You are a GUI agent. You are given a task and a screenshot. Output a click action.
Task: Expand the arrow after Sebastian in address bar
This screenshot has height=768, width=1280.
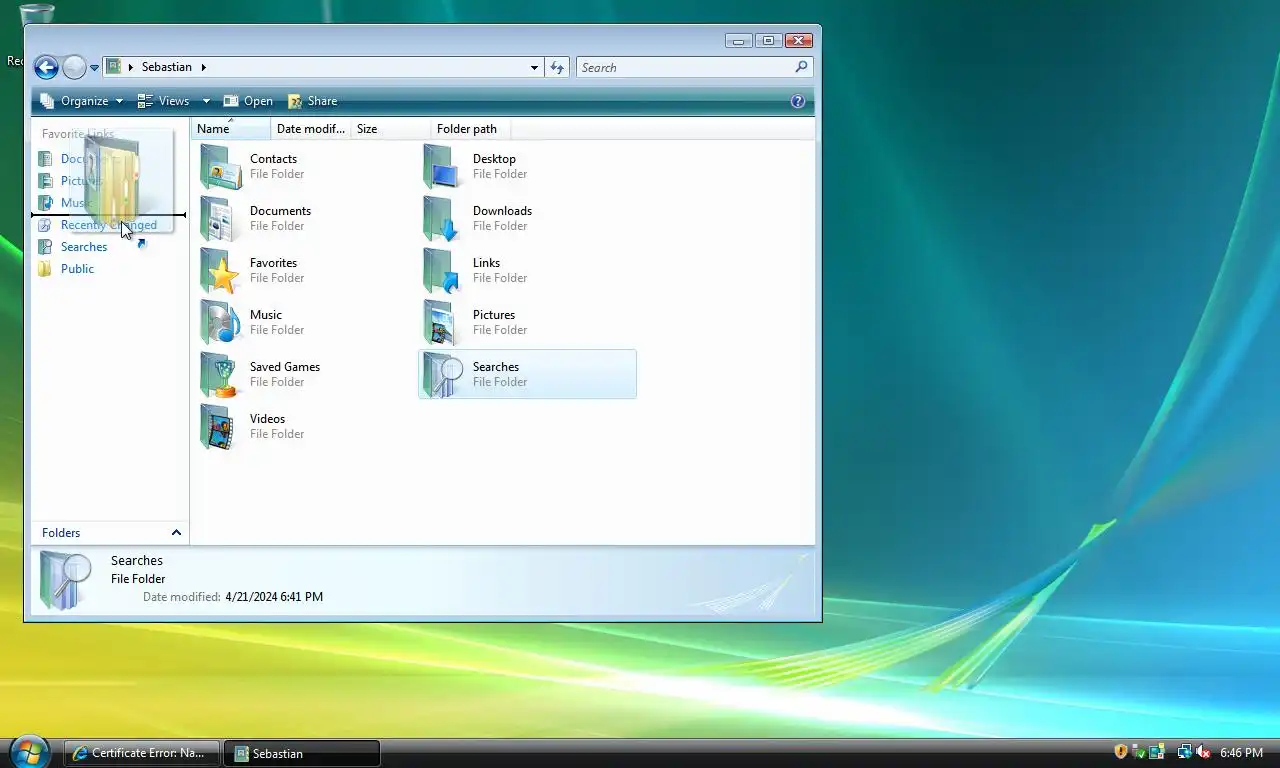tap(204, 67)
